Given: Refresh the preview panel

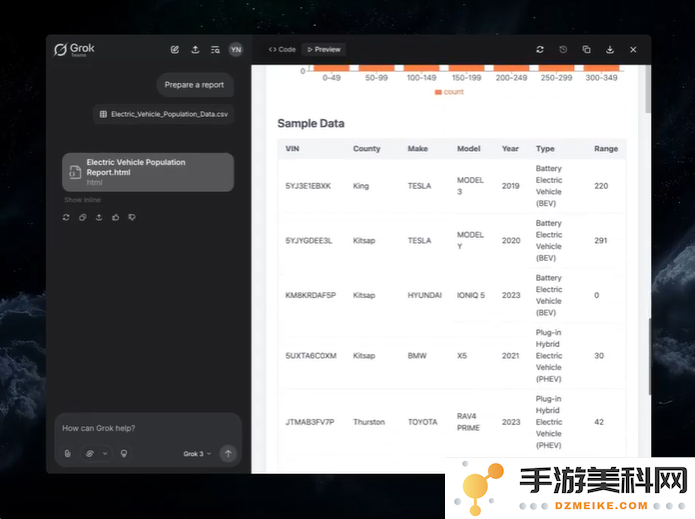Looking at the screenshot, I should pyautogui.click(x=540, y=50).
